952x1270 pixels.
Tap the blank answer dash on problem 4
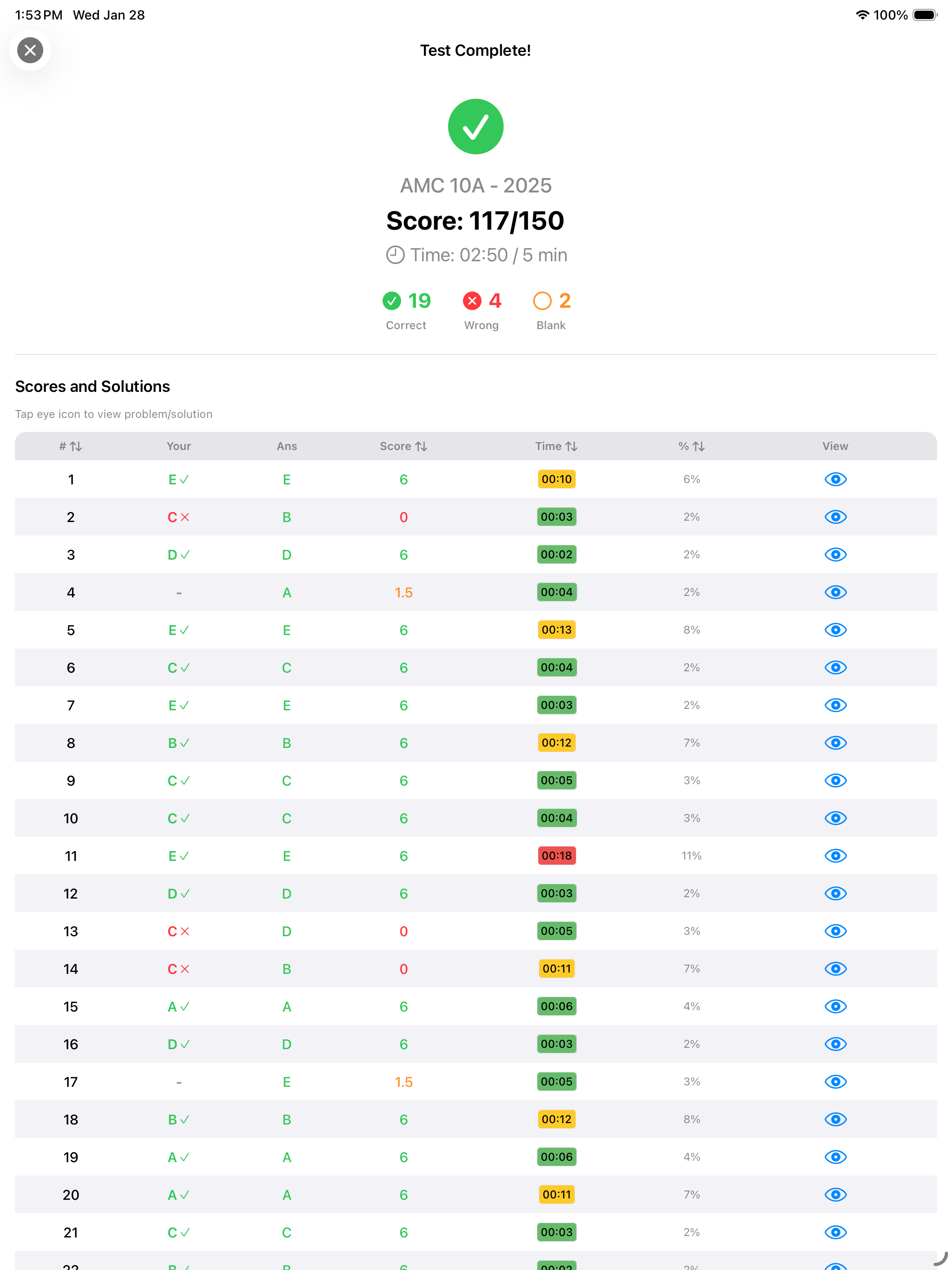pos(178,593)
